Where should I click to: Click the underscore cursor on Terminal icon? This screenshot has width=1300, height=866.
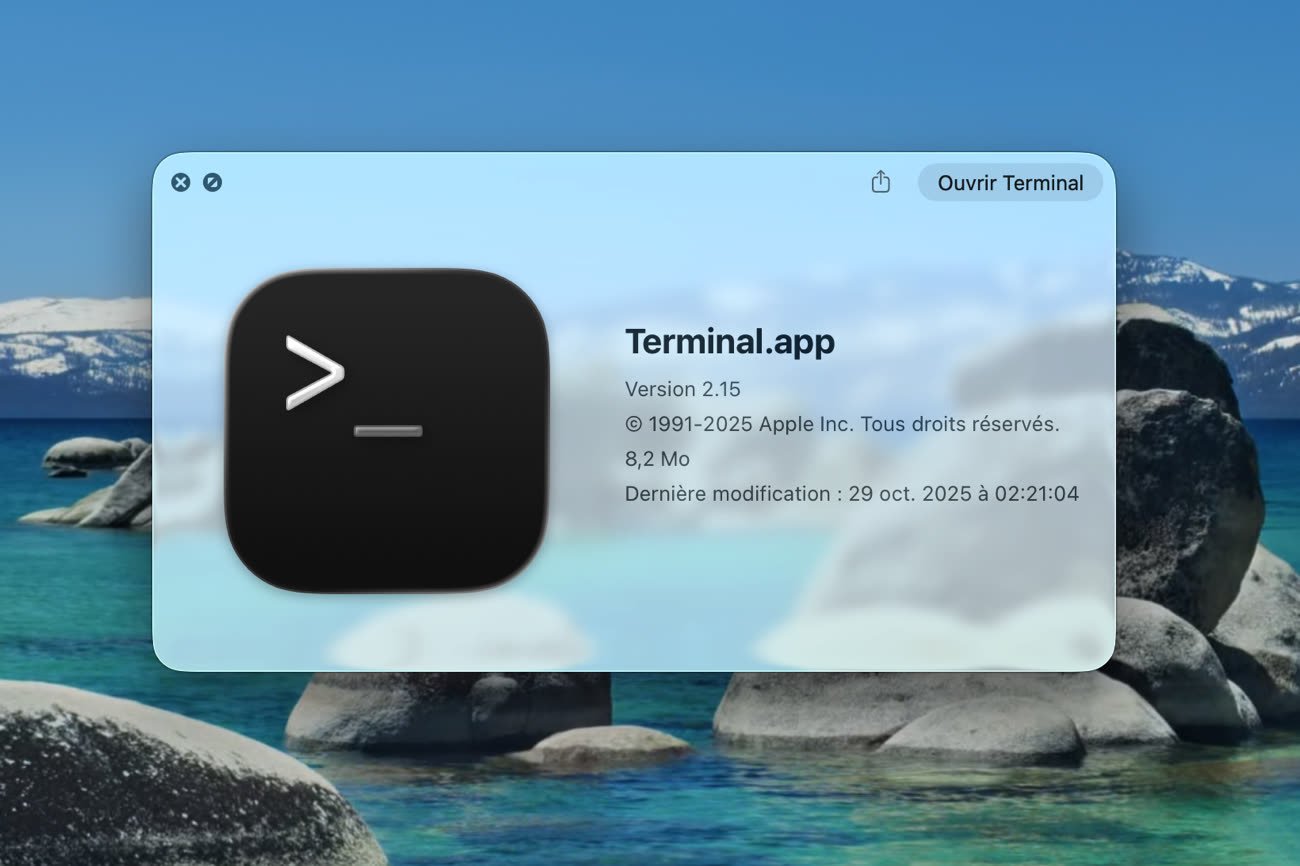(388, 431)
